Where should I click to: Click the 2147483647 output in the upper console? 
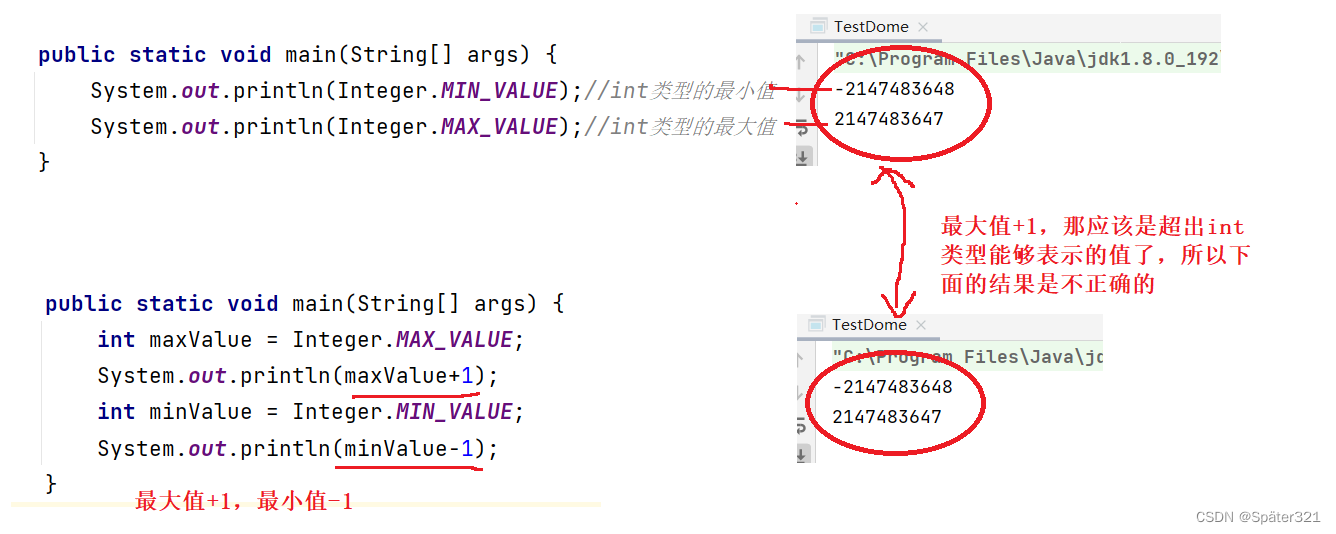889,119
